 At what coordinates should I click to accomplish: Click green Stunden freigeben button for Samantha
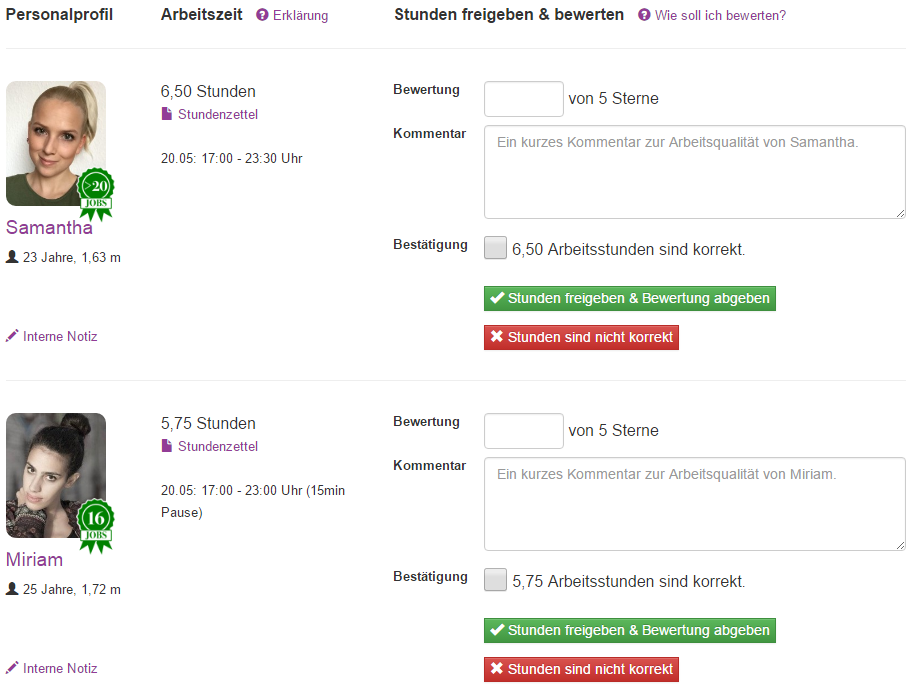coord(630,298)
